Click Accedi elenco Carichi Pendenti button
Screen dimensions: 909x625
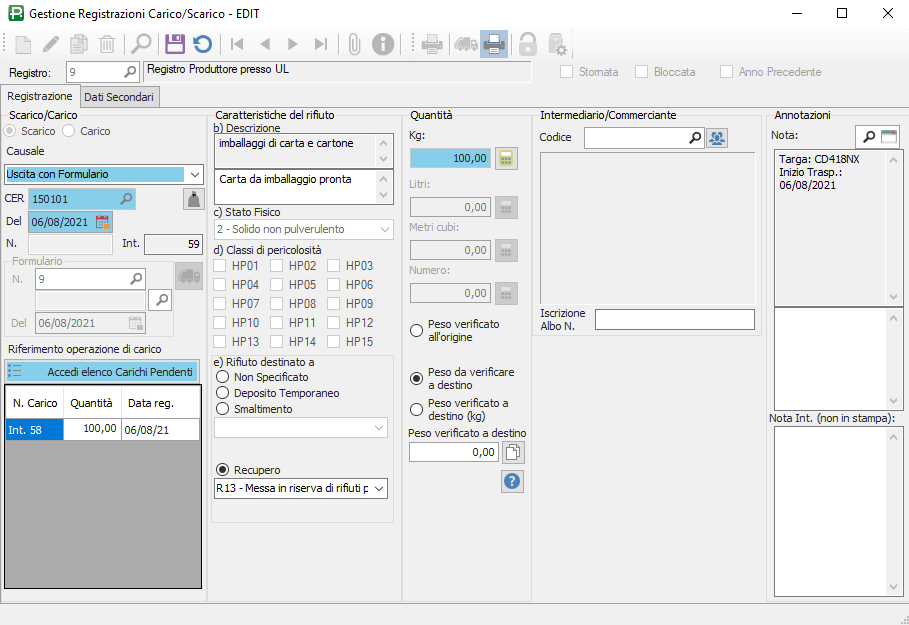pos(102,372)
